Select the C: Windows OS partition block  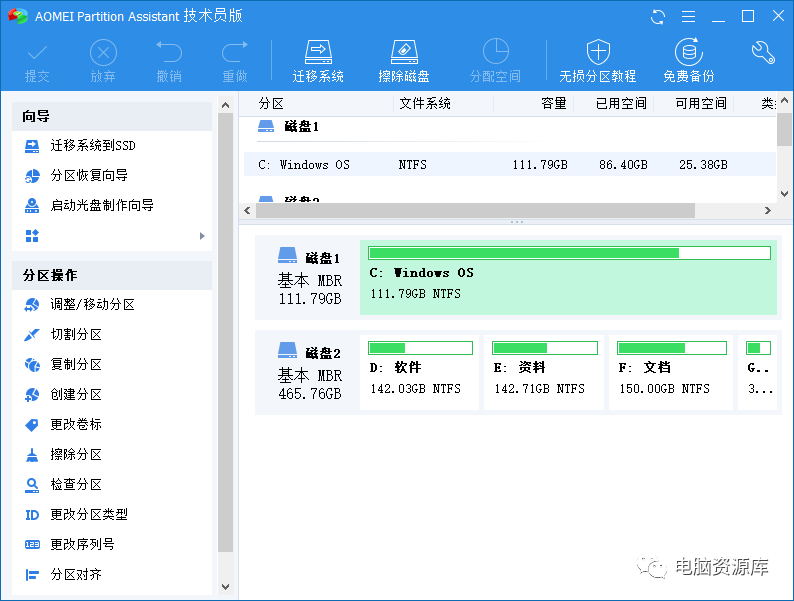point(568,277)
